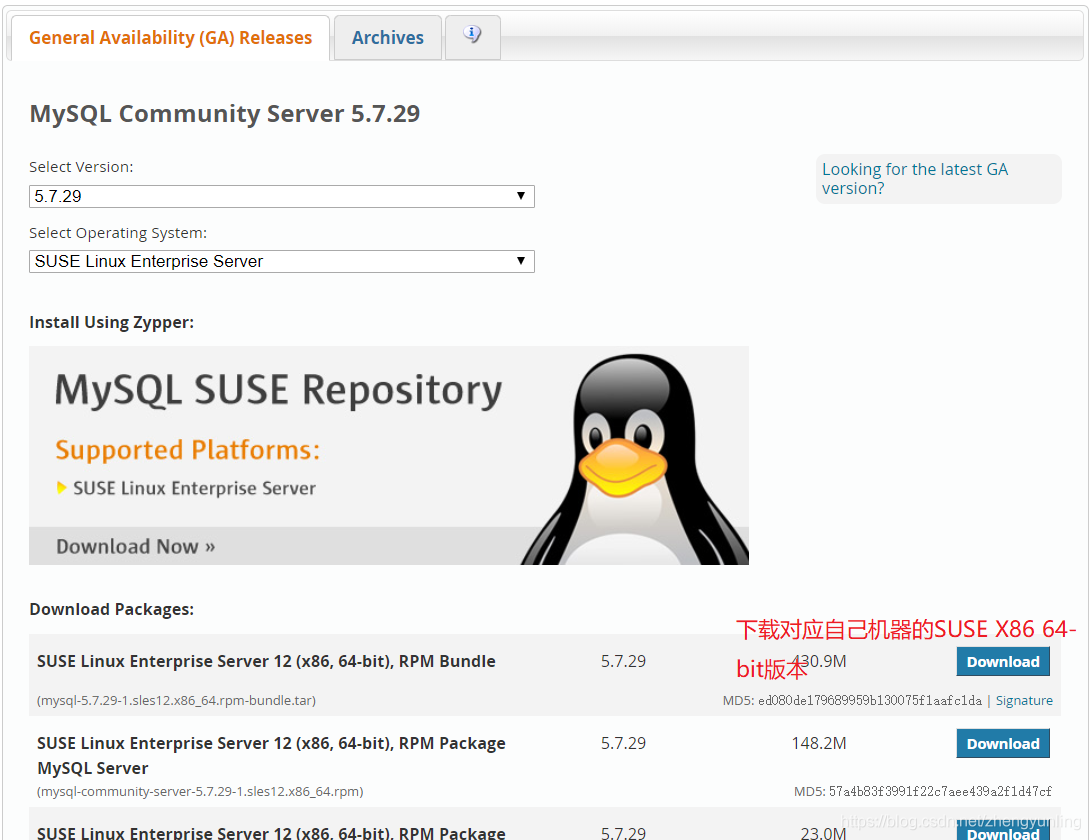The image size is (1090, 840).
Task: Click the RPM Package MySQL Server title
Action: pyautogui.click(x=271, y=755)
